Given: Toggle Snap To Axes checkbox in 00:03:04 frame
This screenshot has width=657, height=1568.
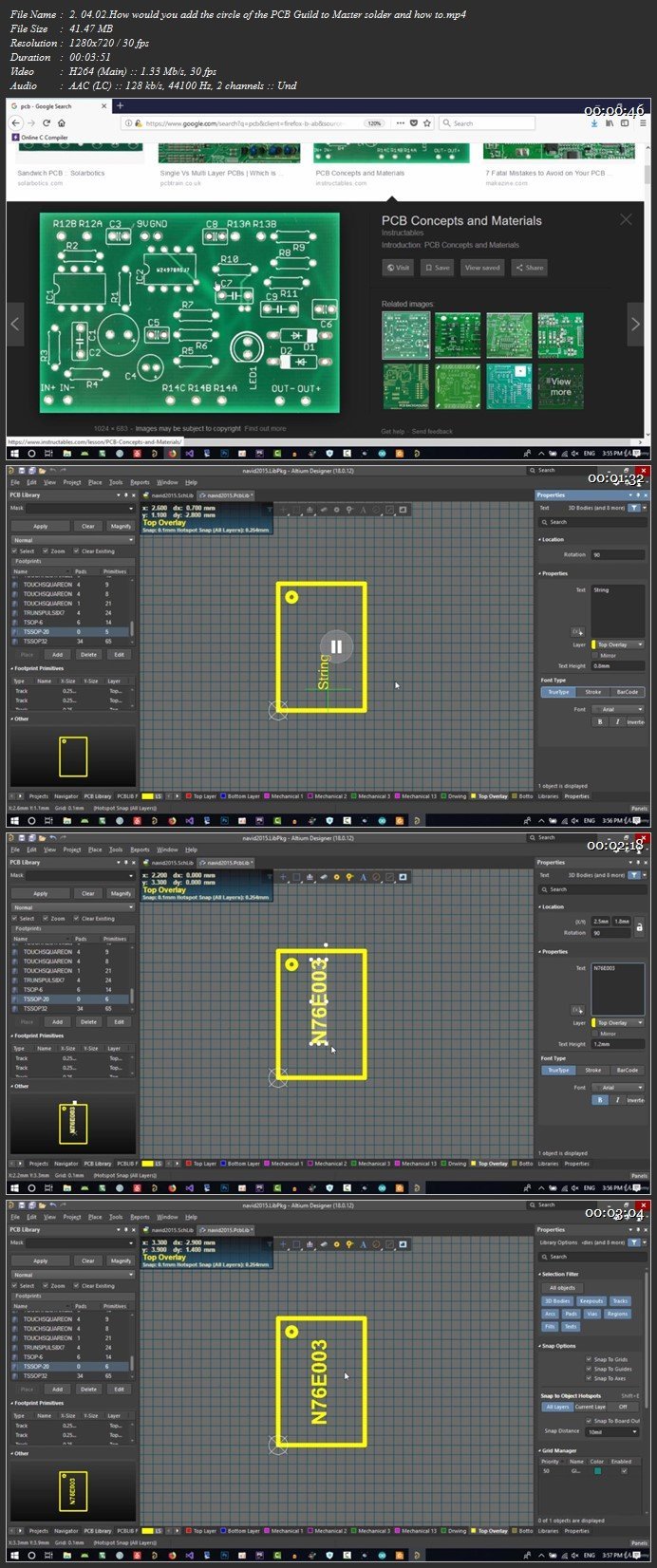Looking at the screenshot, I should [589, 1378].
